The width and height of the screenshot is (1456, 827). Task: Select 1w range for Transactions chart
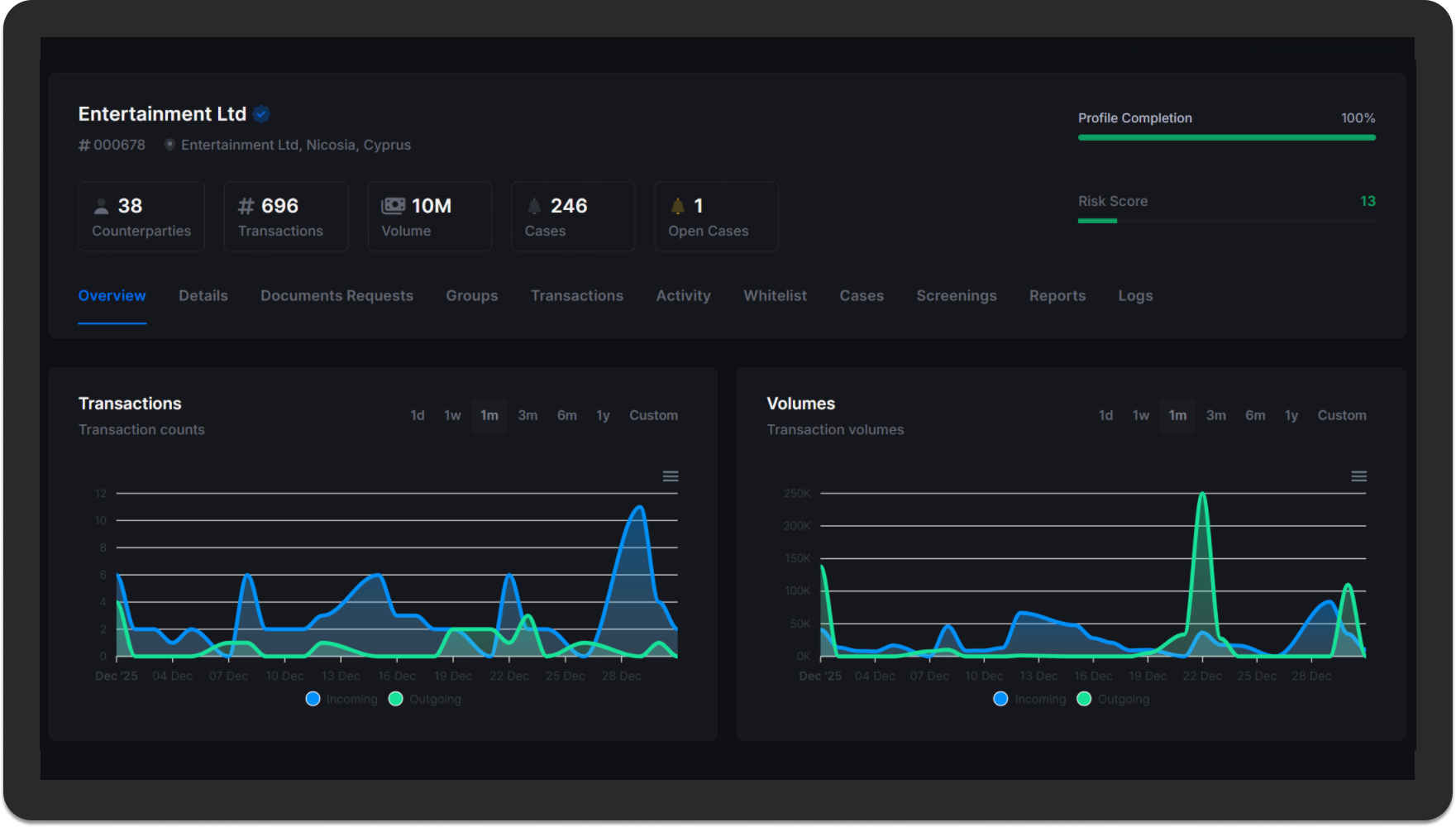coord(452,415)
